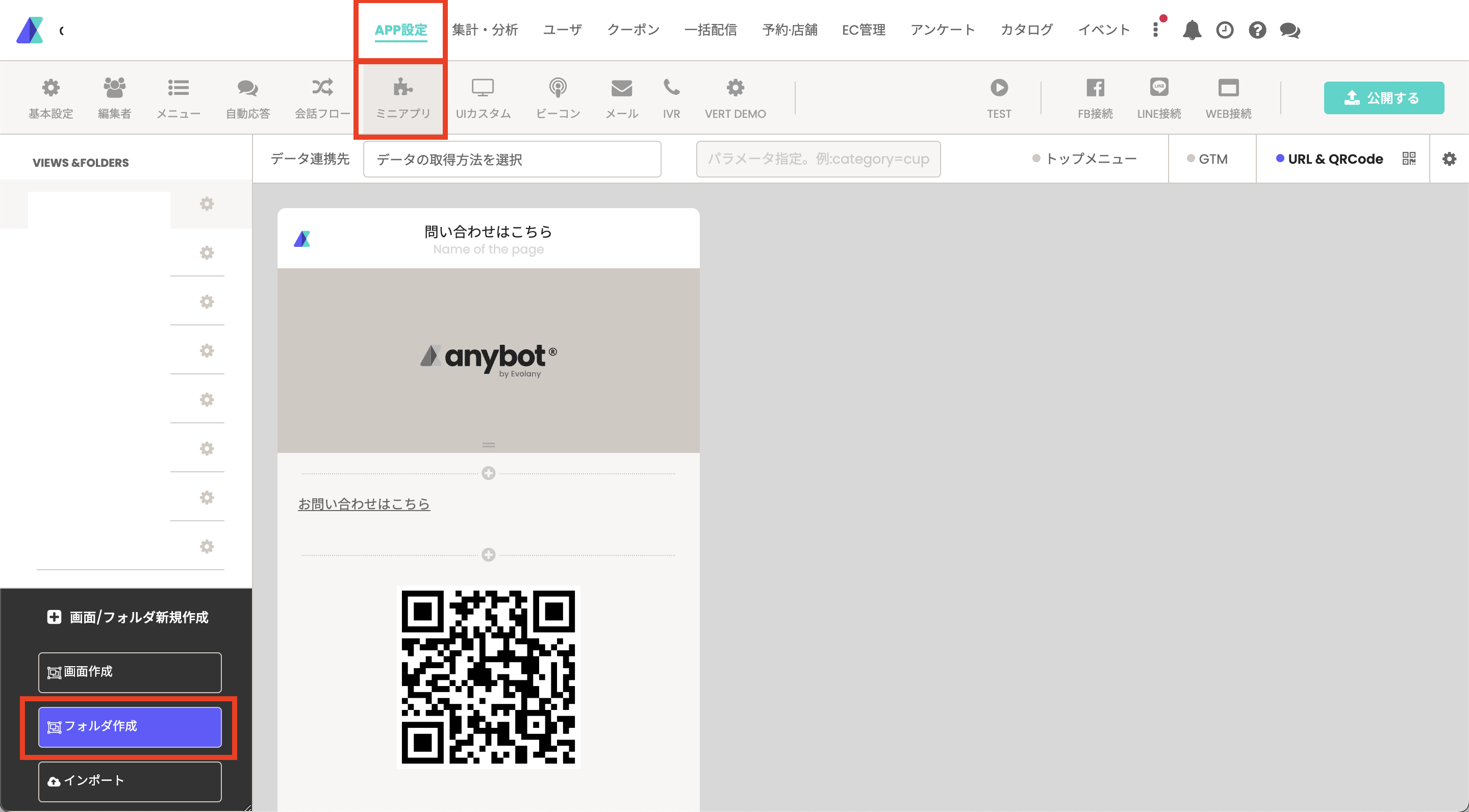Viewport: 1469px width, 812px height.
Task: Click the page title 問い合わせはこちら
Action: 489,231
